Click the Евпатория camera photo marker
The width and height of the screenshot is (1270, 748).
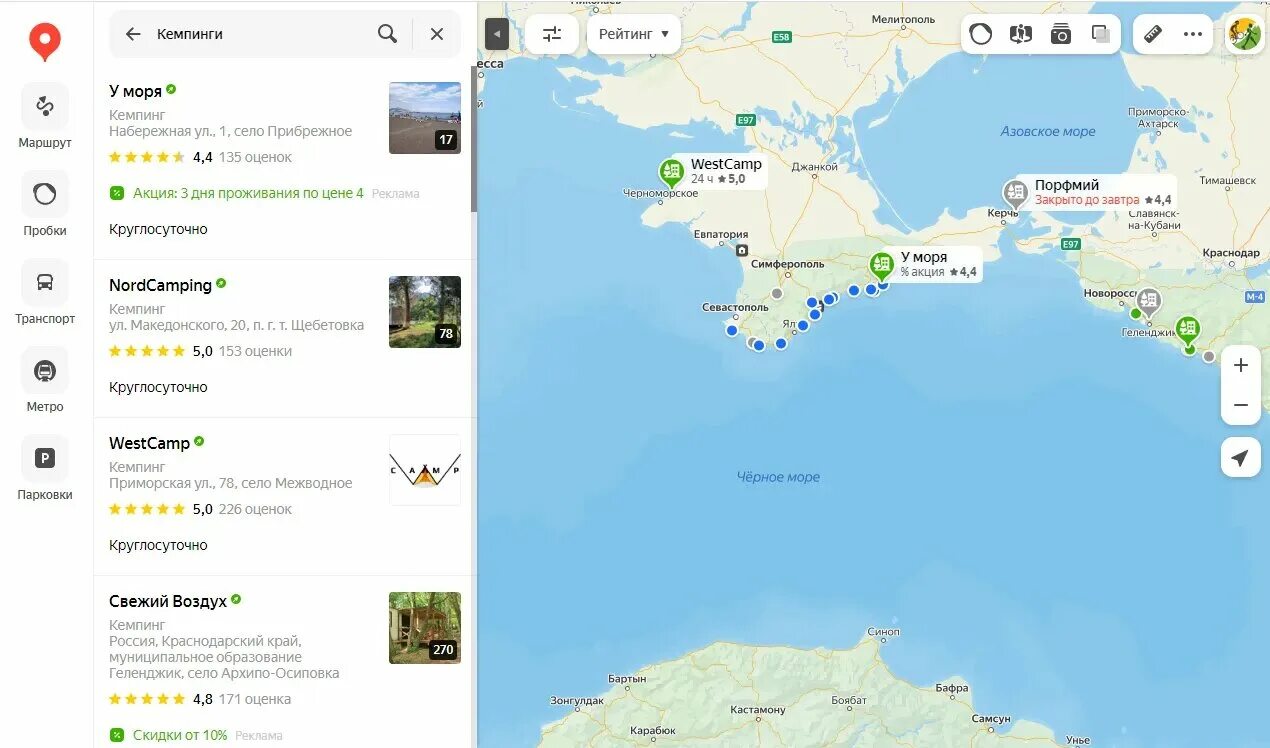point(742,251)
